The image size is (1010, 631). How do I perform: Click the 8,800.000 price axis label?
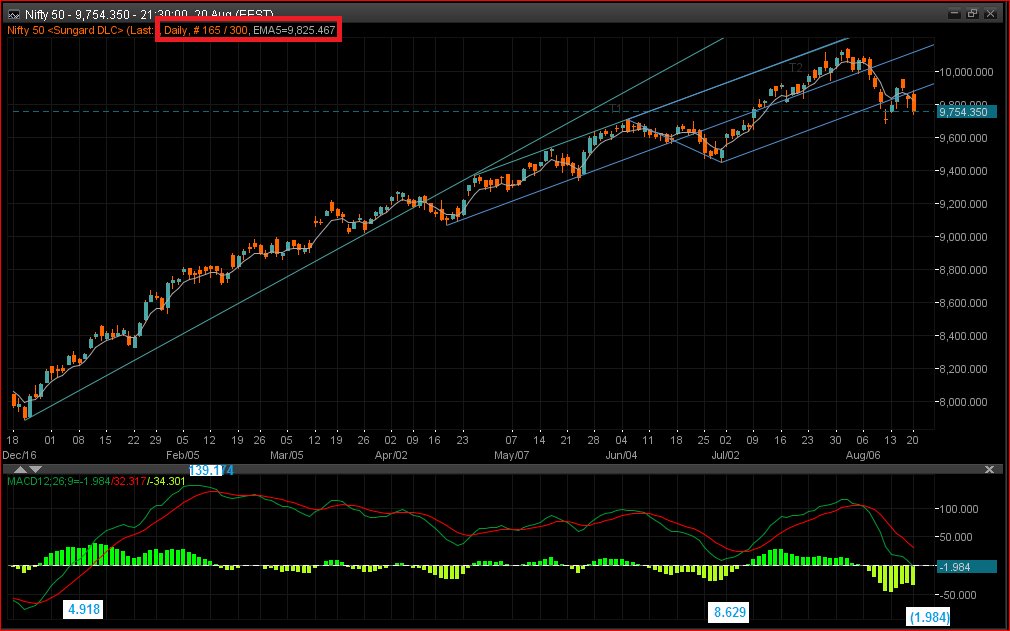tap(964, 270)
